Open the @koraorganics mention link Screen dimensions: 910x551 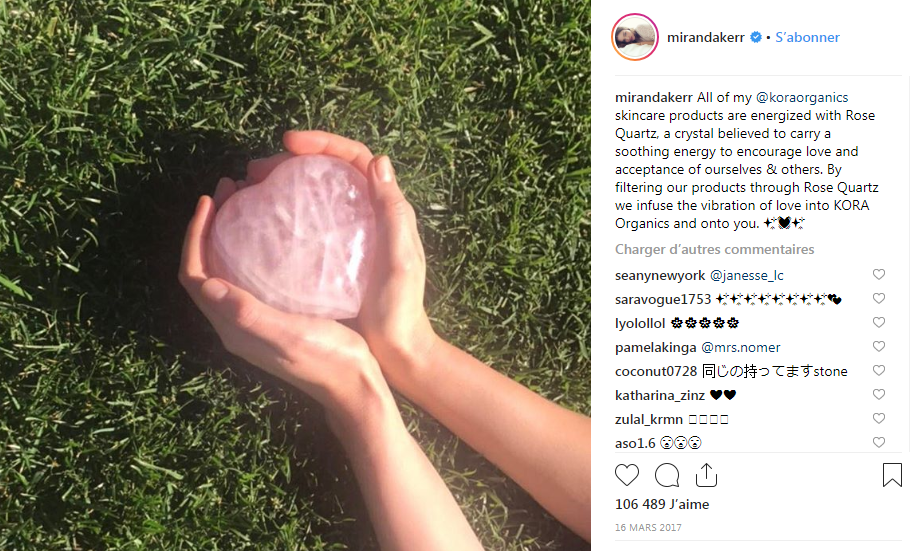[x=802, y=98]
